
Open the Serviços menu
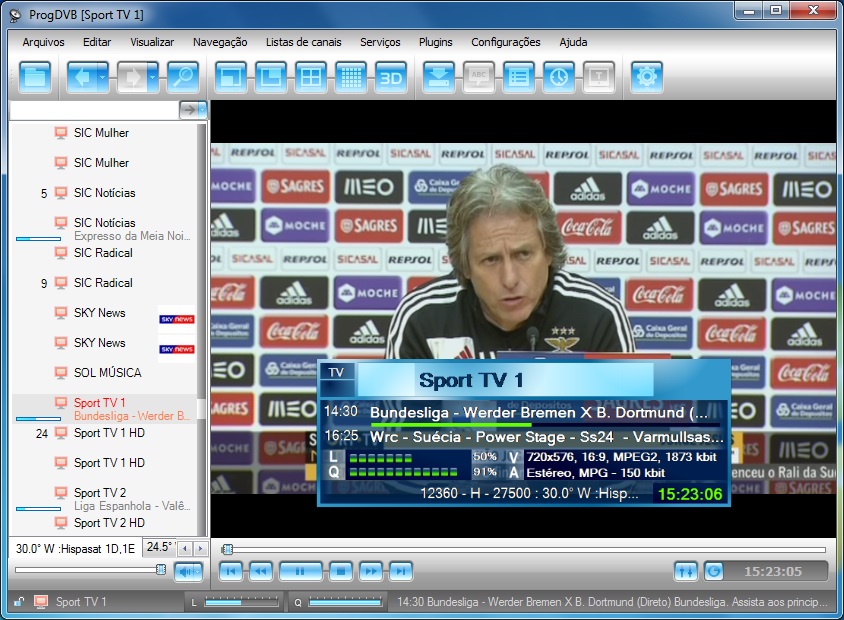pos(380,42)
